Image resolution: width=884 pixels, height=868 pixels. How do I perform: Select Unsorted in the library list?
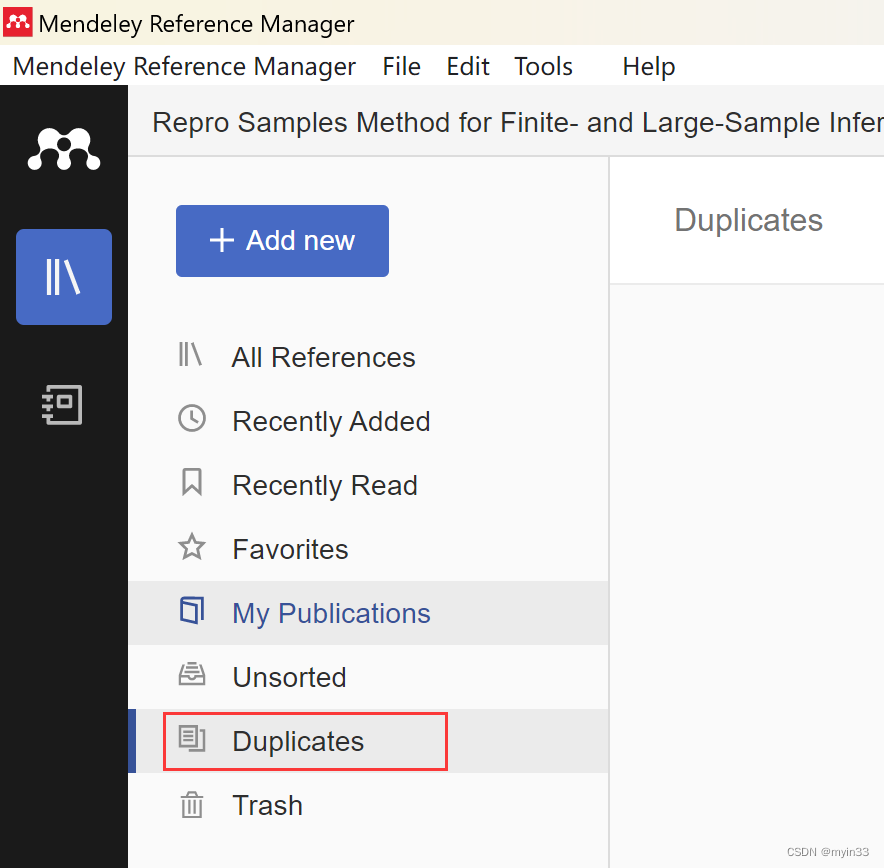[369, 677]
